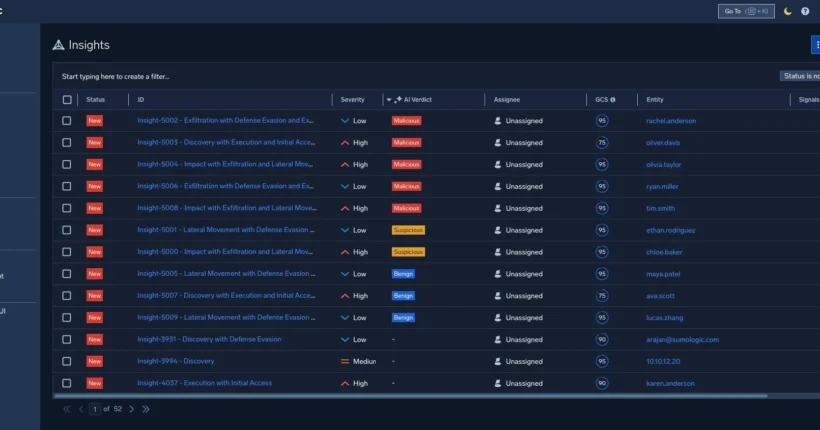The height and width of the screenshot is (430, 820).
Task: Click the assignee person icon for Insight-5000
Action: coord(497,252)
